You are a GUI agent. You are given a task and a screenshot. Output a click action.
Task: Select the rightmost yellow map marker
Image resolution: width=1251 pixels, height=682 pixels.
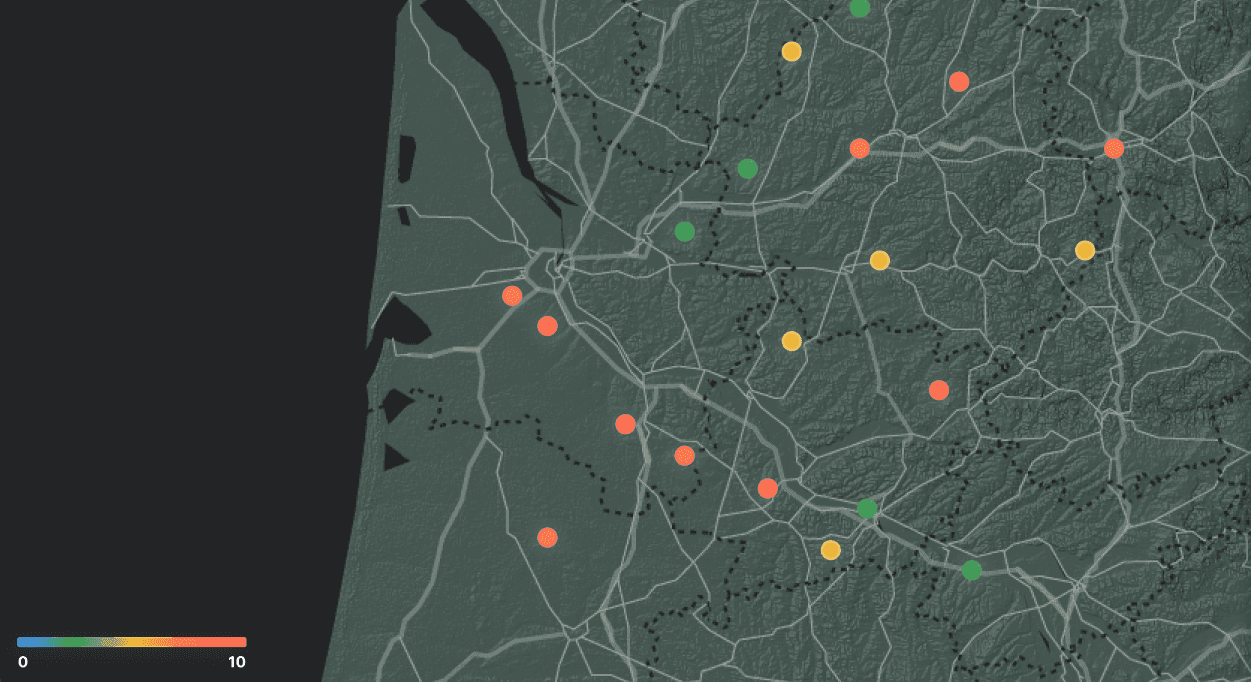tap(1085, 250)
